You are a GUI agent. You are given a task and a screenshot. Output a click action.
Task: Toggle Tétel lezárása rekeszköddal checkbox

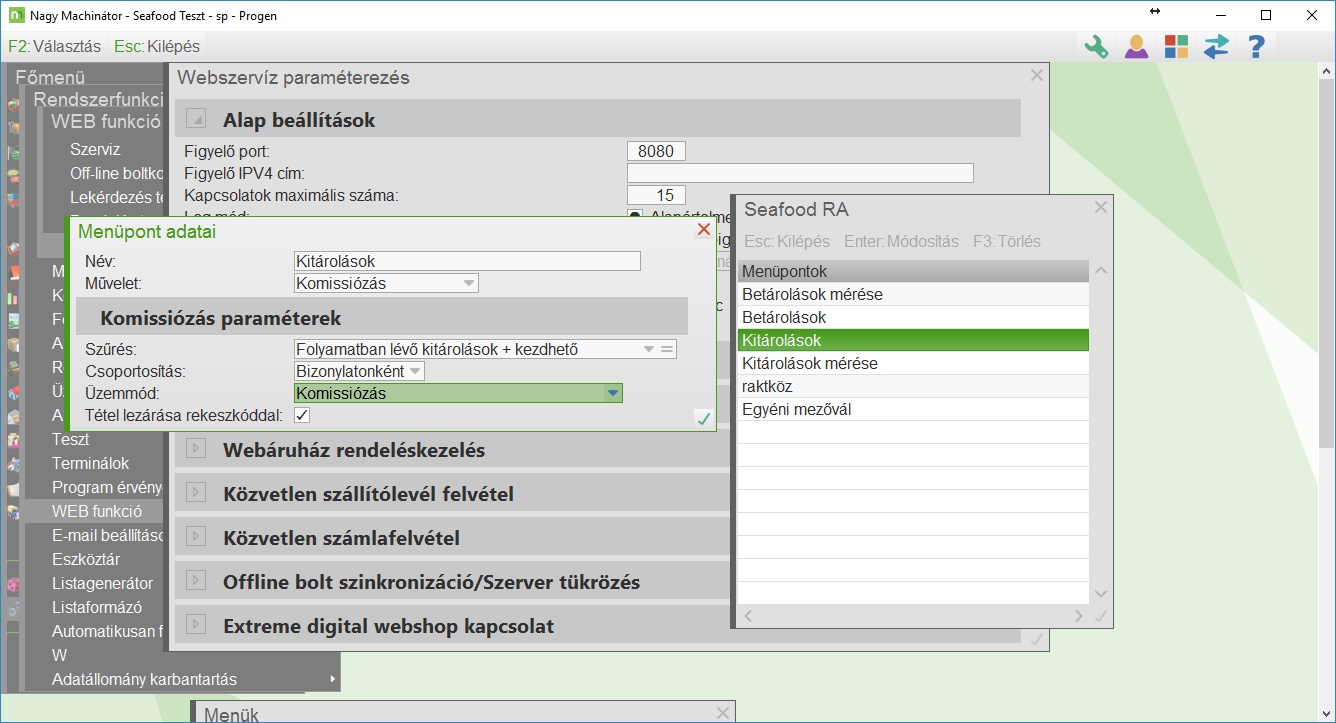tap(302, 415)
